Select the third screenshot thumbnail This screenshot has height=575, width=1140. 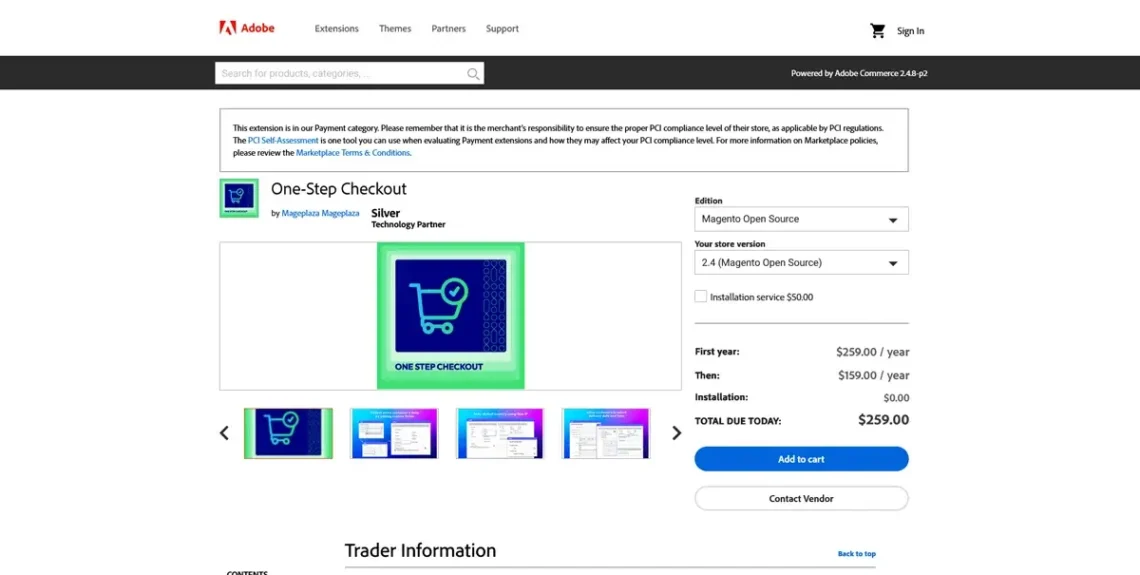coord(500,433)
